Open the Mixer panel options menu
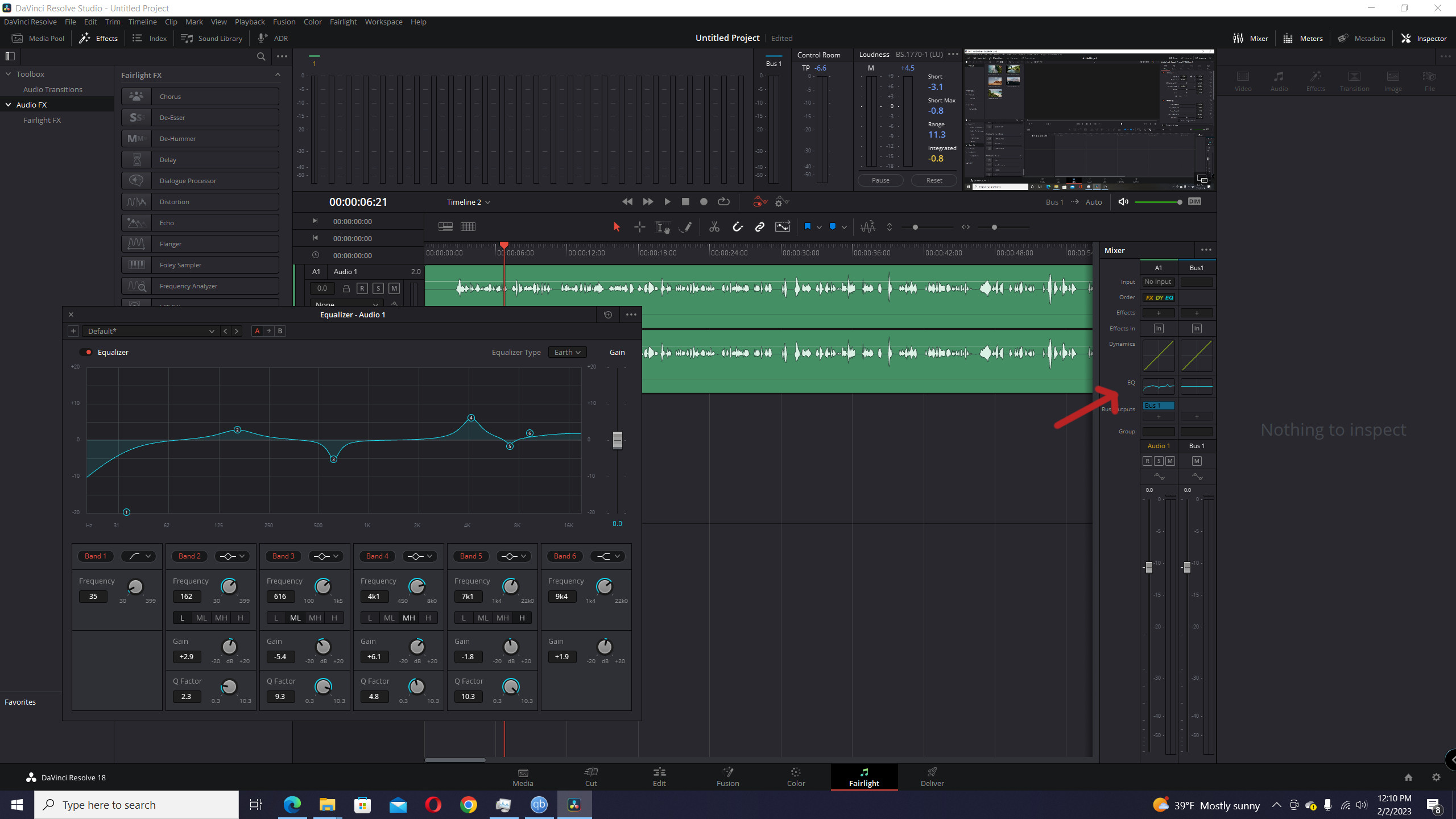Screen dimensions: 1456x819 1206,250
